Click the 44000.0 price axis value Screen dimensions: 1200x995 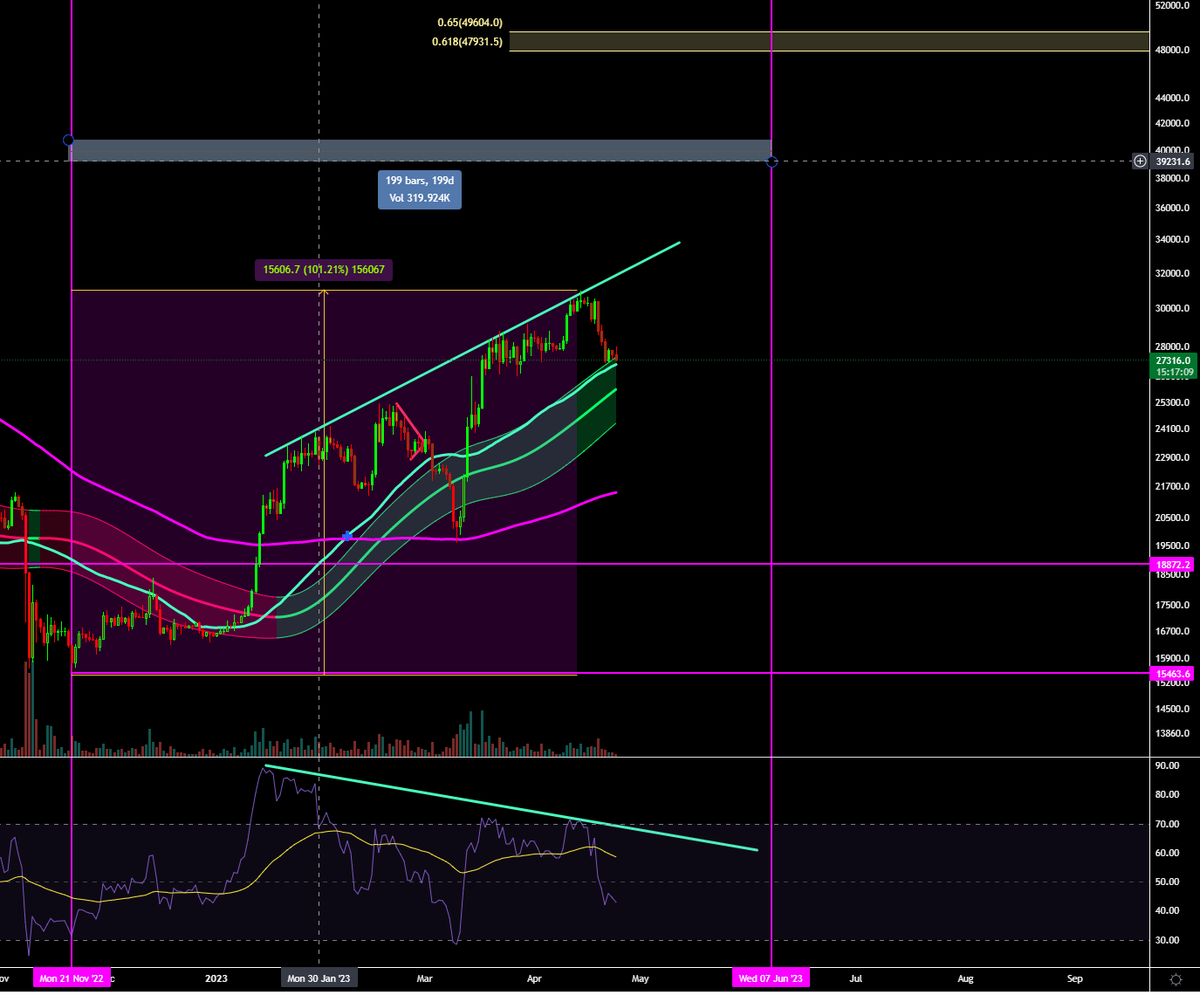pos(1171,98)
